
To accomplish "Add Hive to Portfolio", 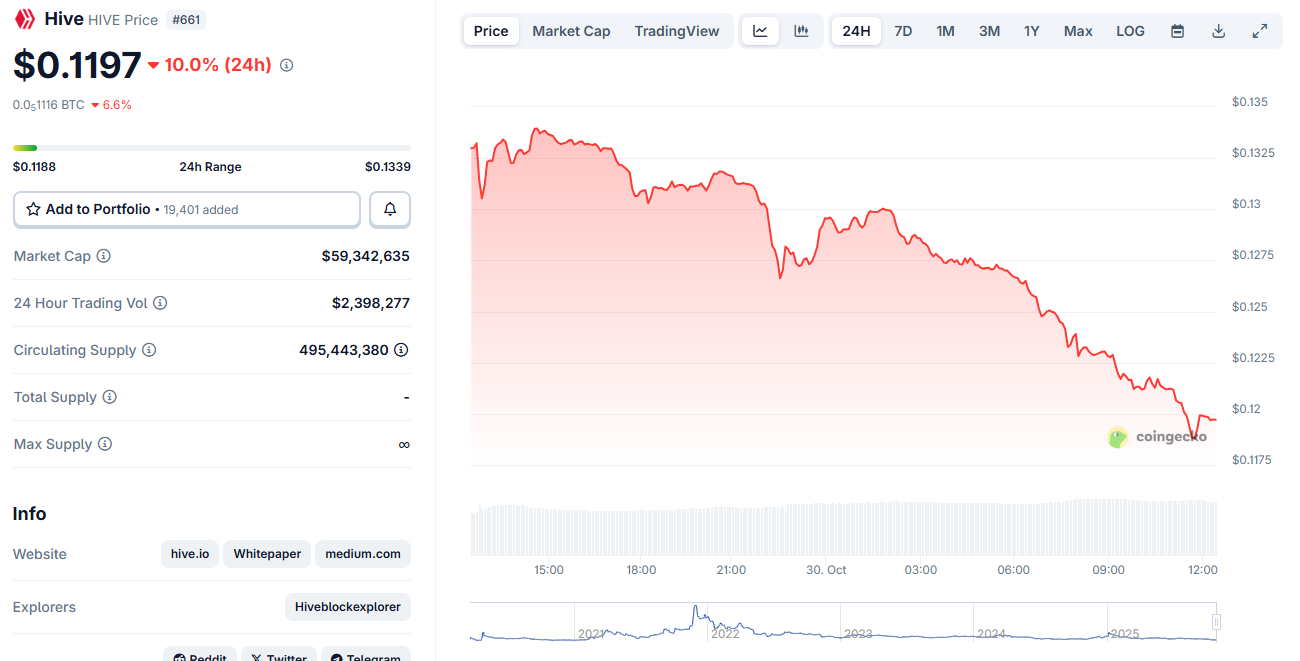I will (x=186, y=210).
